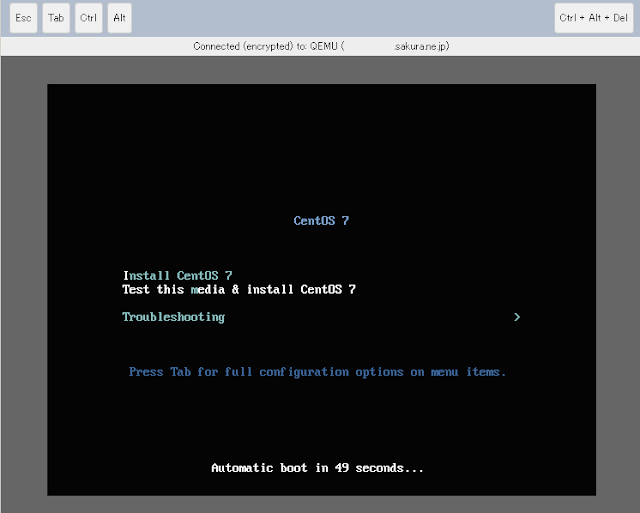Select Install CentOS 7 boot entry
The height and width of the screenshot is (513, 640).
point(178,275)
